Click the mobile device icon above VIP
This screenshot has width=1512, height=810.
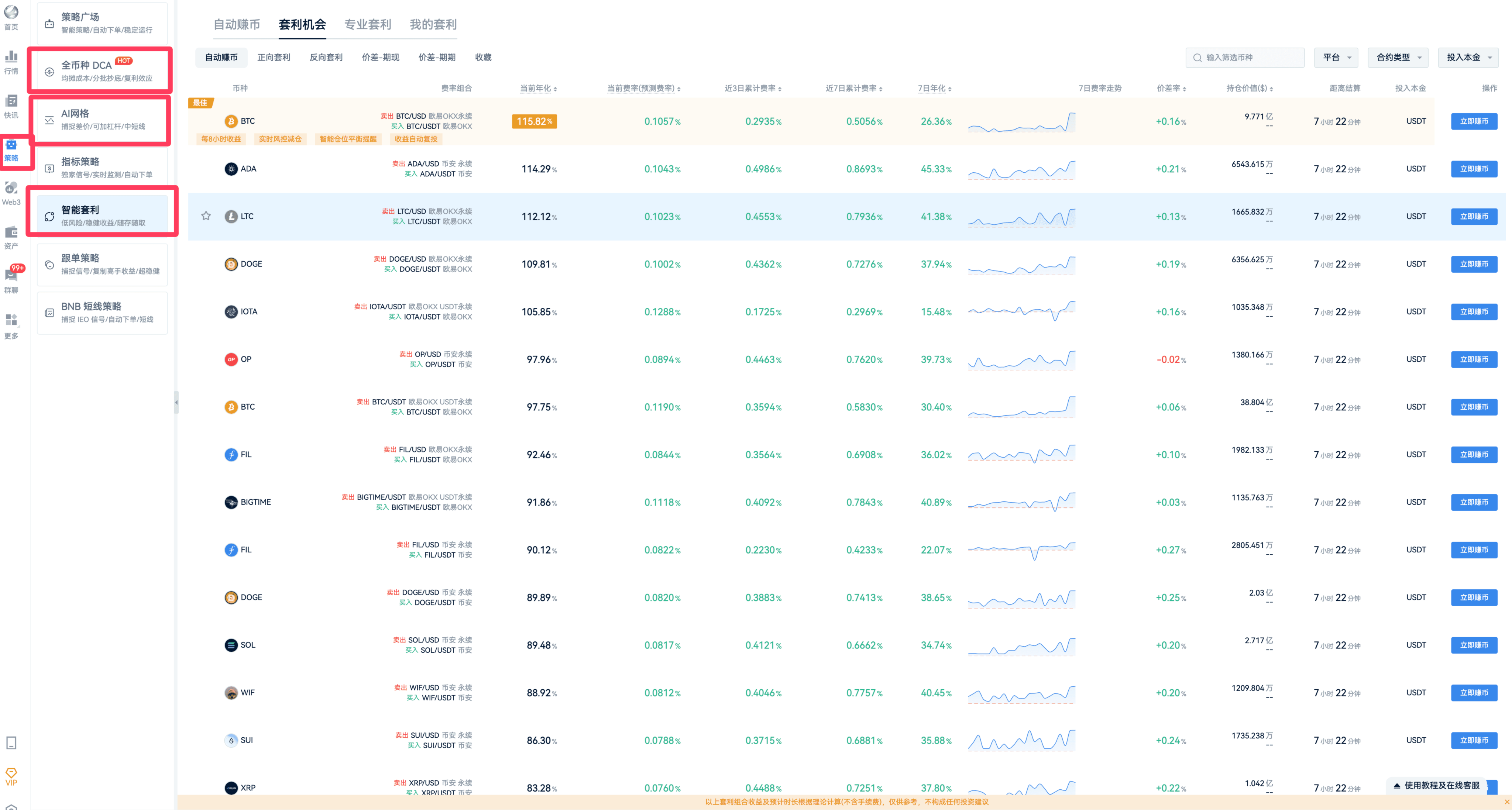[11, 742]
